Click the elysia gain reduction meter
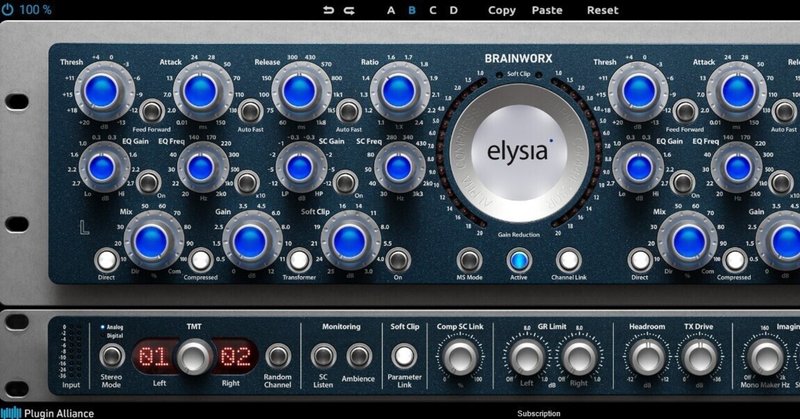800x419 pixels. coord(518,153)
